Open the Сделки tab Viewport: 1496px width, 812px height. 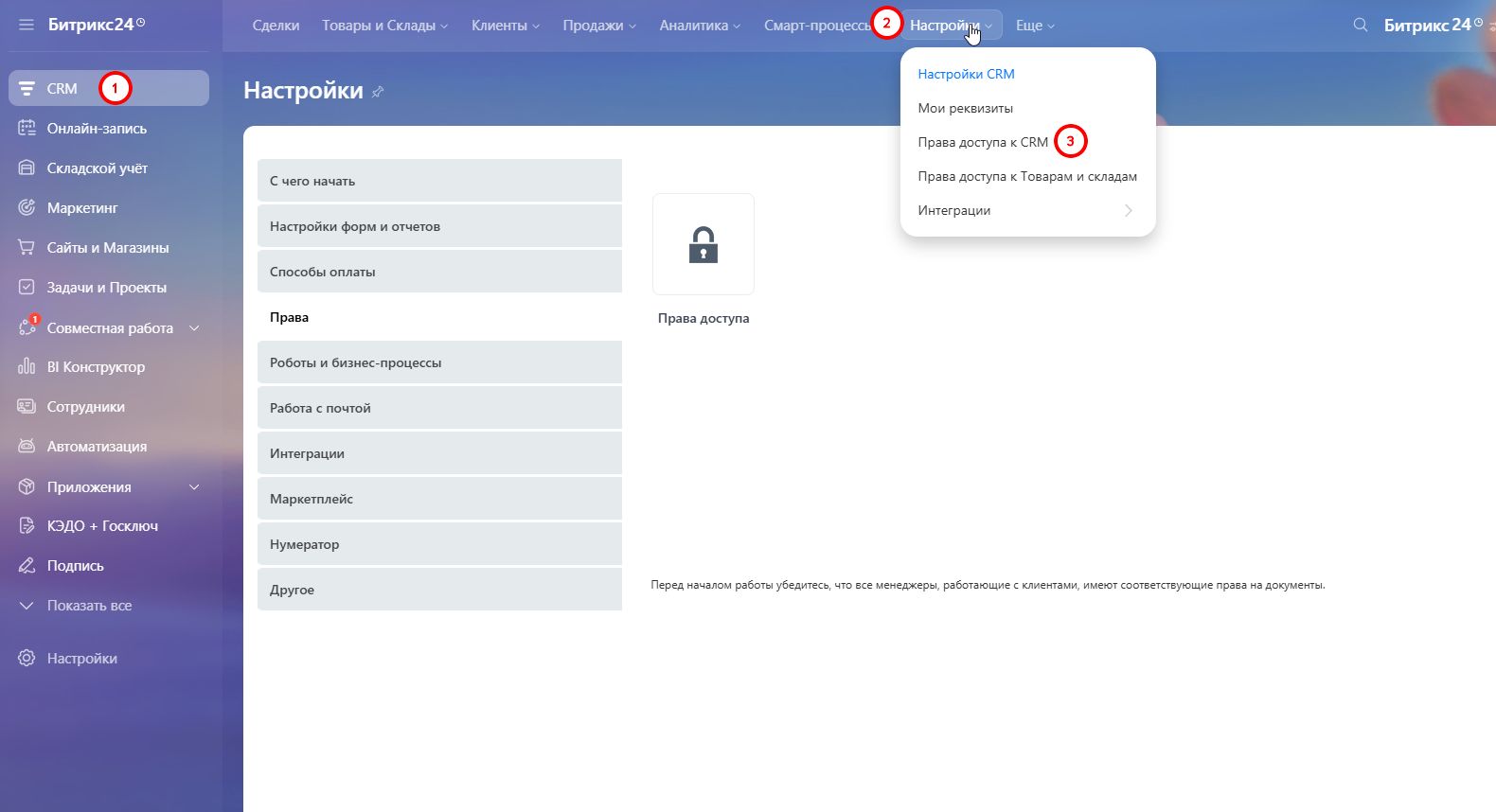276,26
